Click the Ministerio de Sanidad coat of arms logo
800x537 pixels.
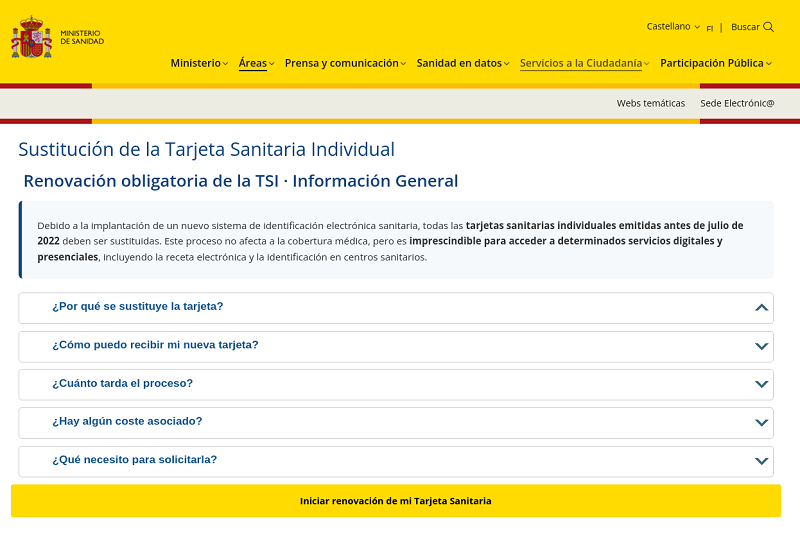click(x=32, y=37)
